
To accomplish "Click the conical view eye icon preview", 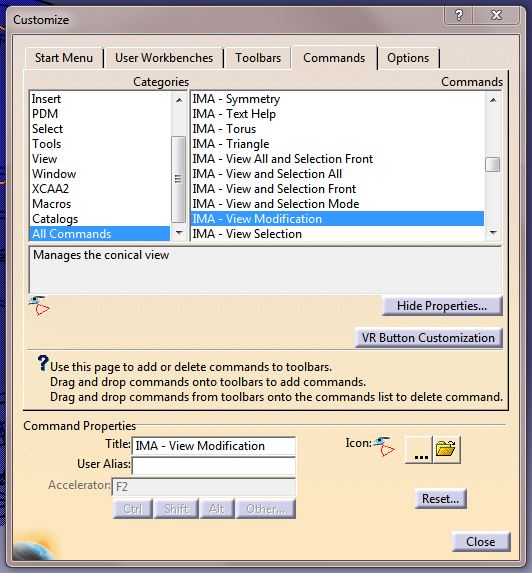I will point(39,306).
